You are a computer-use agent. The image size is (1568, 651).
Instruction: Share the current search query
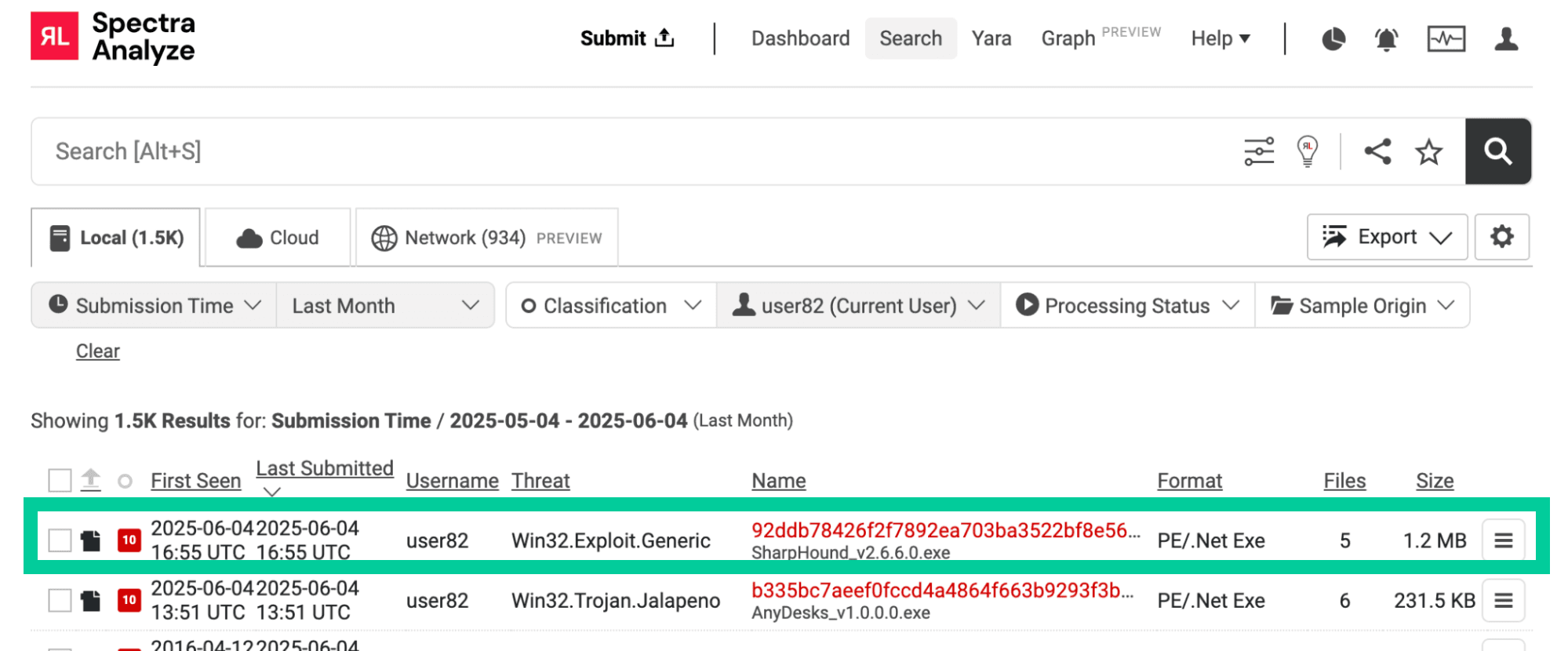pyautogui.click(x=1377, y=151)
